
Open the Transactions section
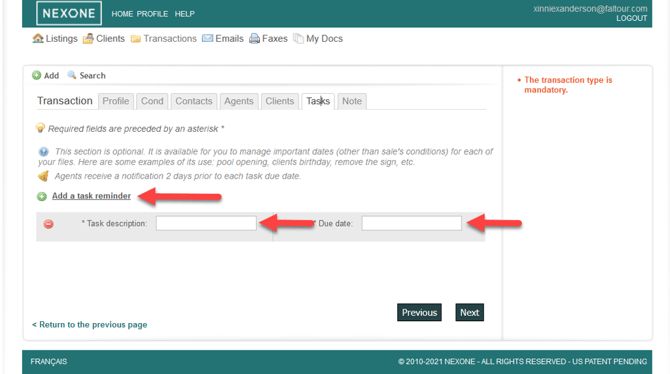[x=170, y=38]
